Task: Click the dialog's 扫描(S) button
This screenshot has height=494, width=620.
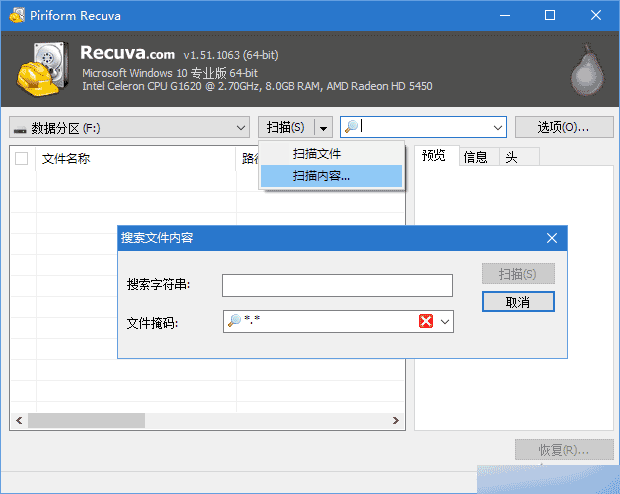Action: pos(518,274)
